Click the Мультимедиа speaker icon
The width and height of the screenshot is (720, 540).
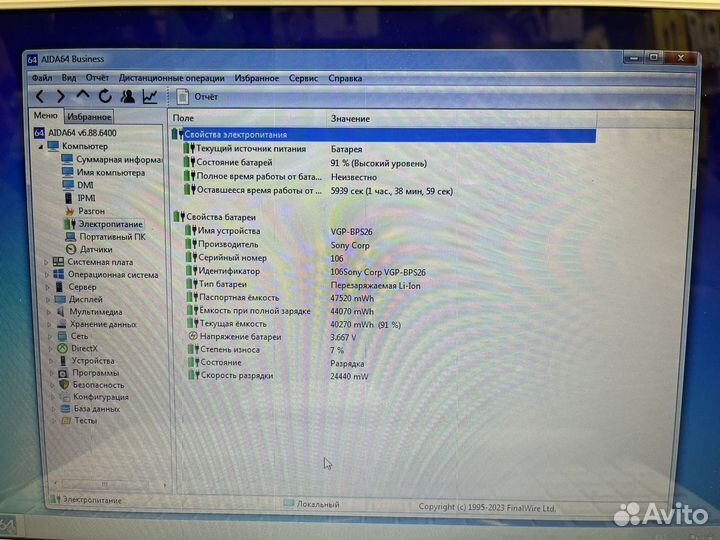61,312
